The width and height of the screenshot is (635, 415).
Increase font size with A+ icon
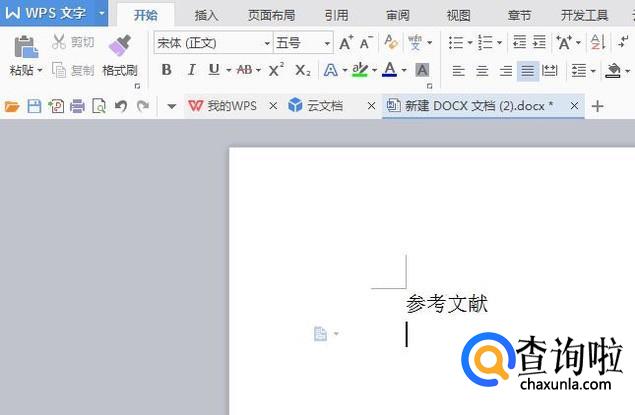point(346,43)
